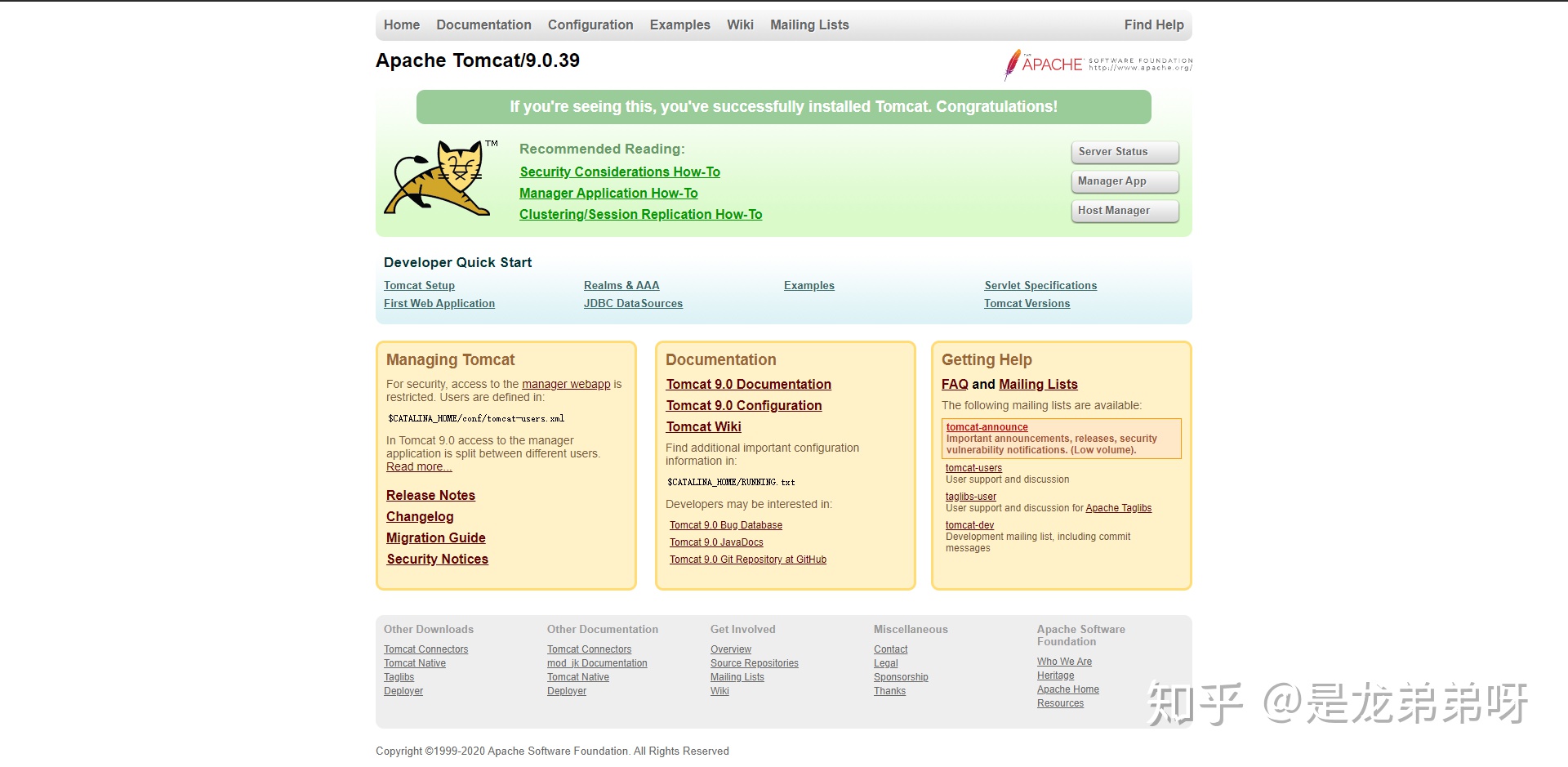Open Mailing Lists under Get Involved
The height and width of the screenshot is (767, 1568).
click(737, 678)
